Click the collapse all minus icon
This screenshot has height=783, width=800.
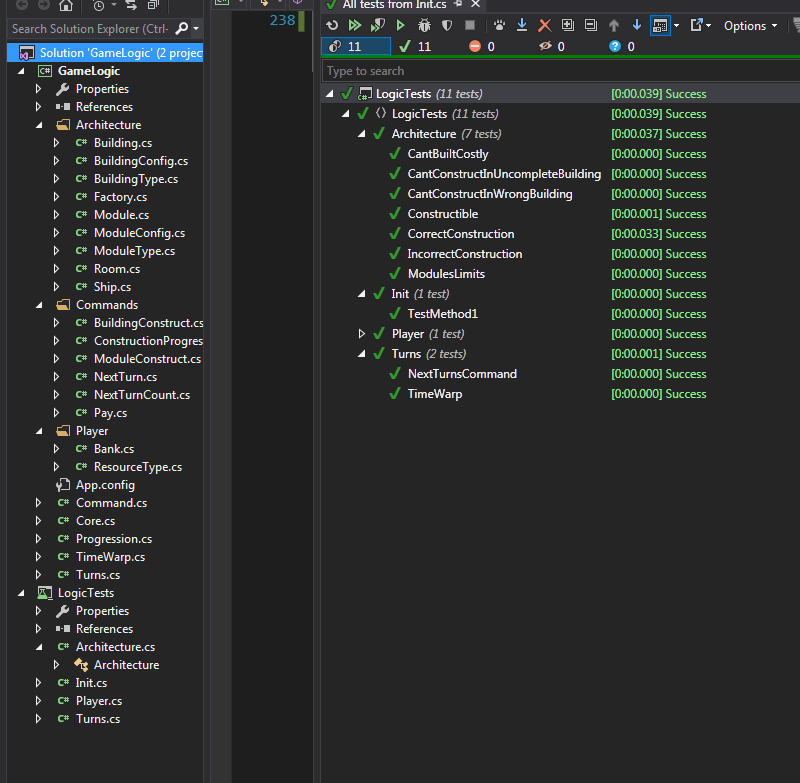tap(590, 25)
